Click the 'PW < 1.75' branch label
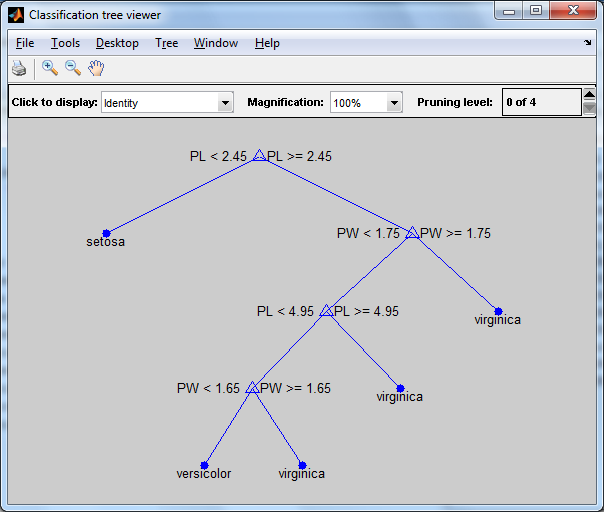The height and width of the screenshot is (512, 604). pyautogui.click(x=368, y=233)
